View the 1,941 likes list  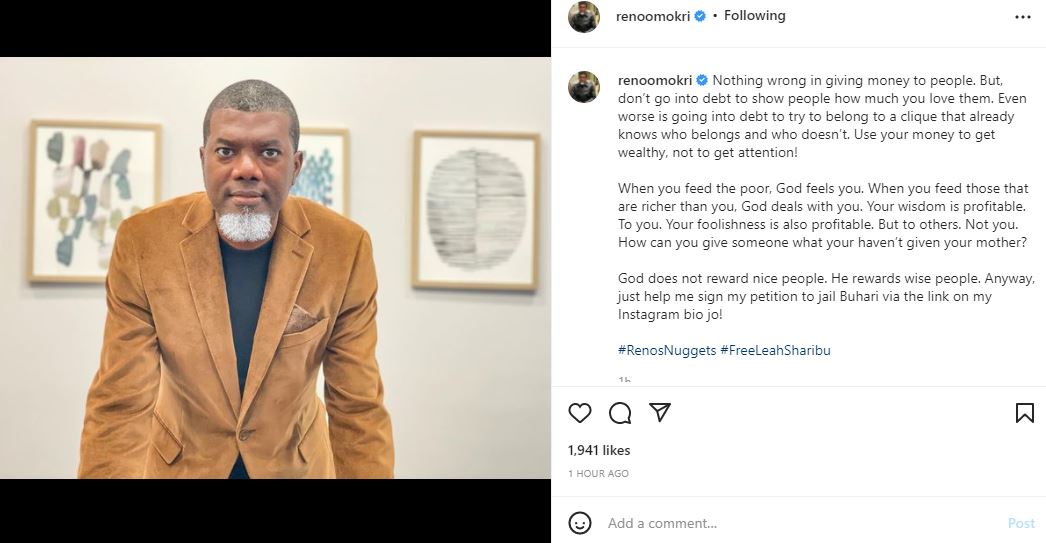coord(599,451)
